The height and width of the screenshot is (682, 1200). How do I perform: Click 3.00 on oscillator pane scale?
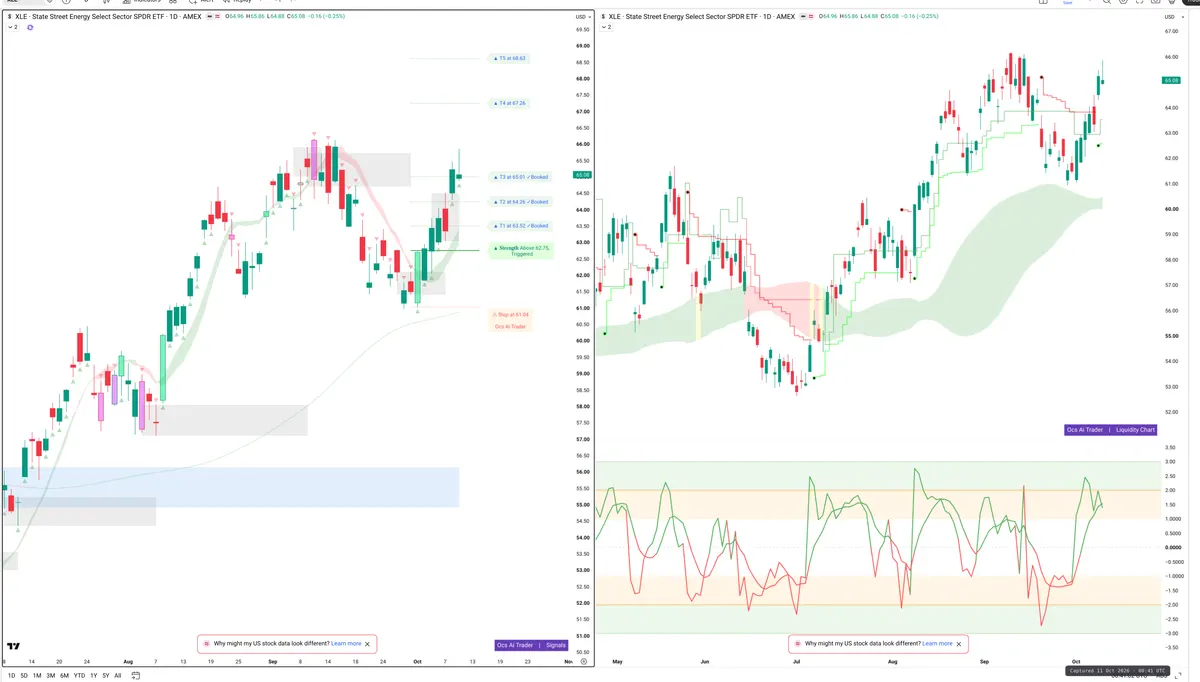coord(1169,462)
